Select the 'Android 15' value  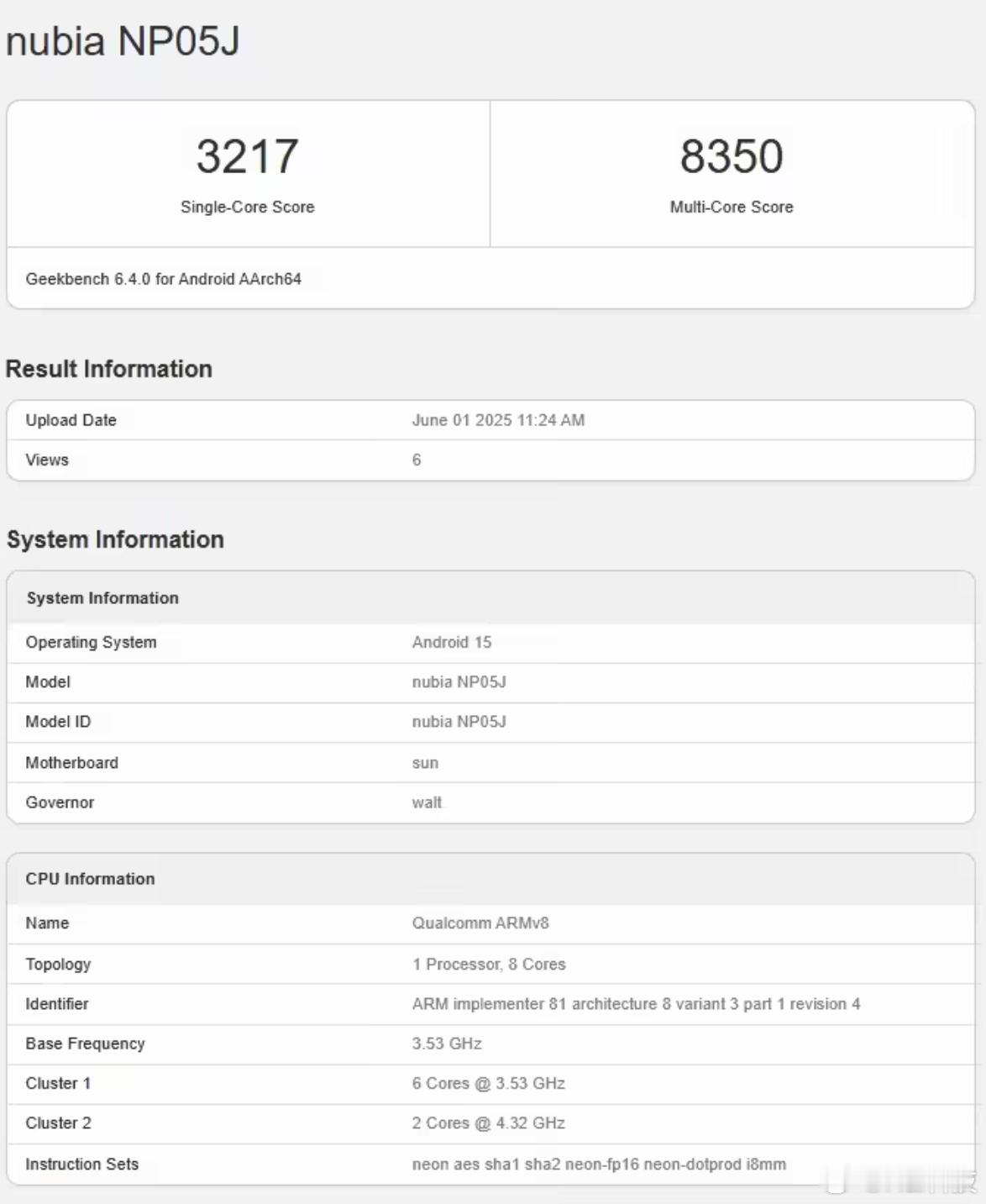(452, 642)
